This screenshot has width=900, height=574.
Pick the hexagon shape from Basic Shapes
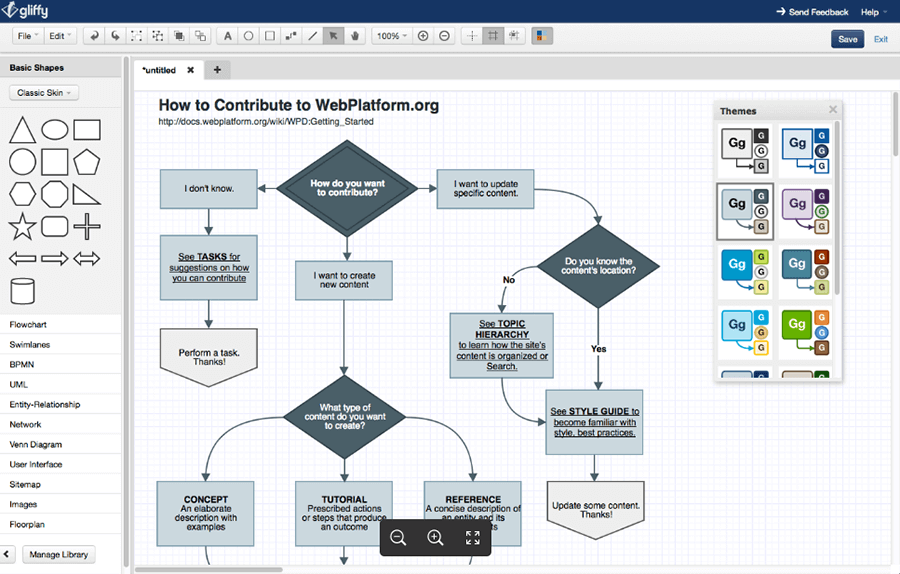tap(22, 194)
